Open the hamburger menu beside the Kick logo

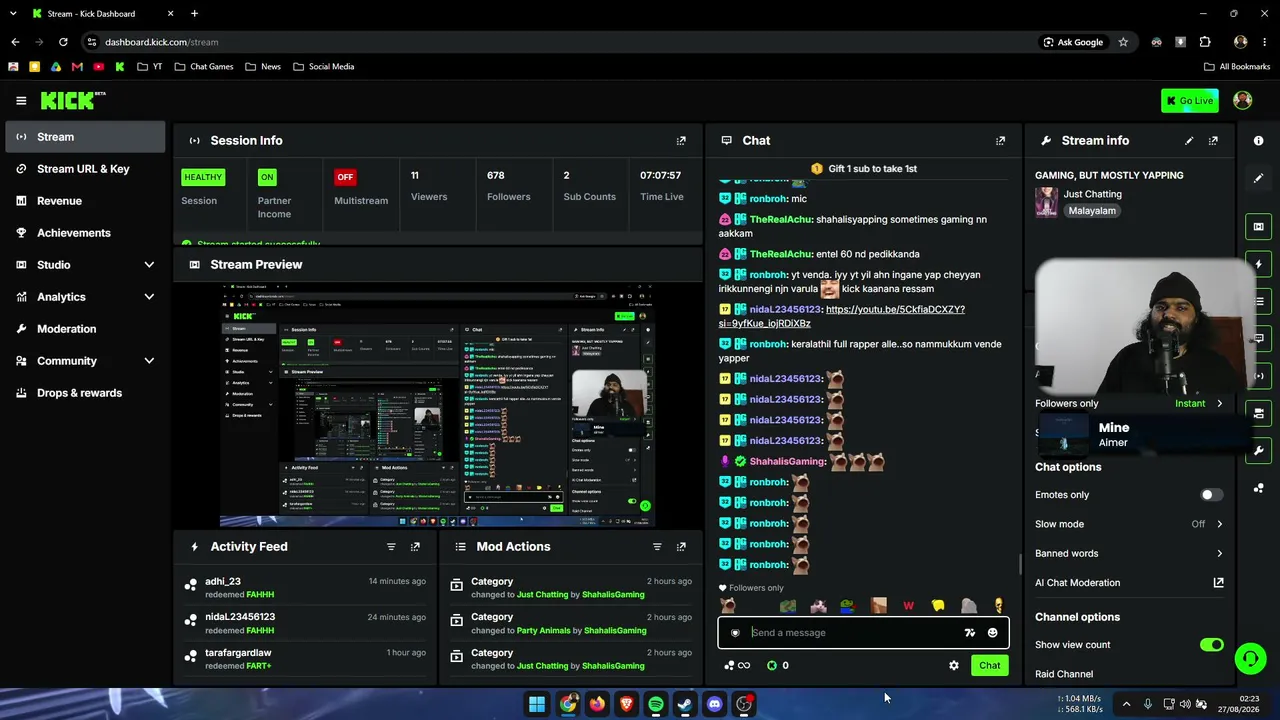21,100
